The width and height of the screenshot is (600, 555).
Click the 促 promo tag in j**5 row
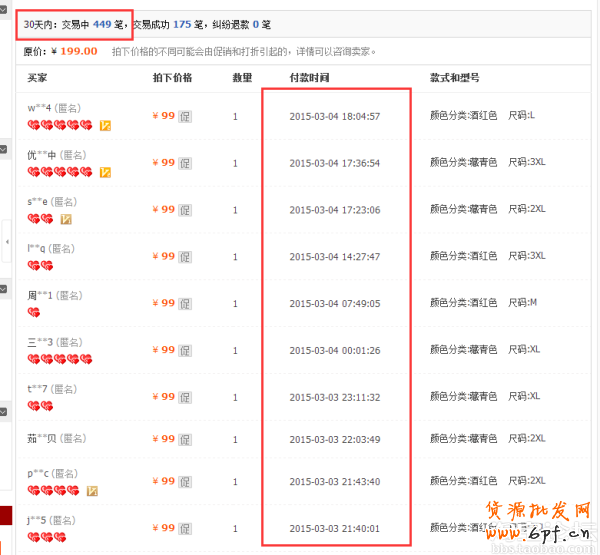184,528
